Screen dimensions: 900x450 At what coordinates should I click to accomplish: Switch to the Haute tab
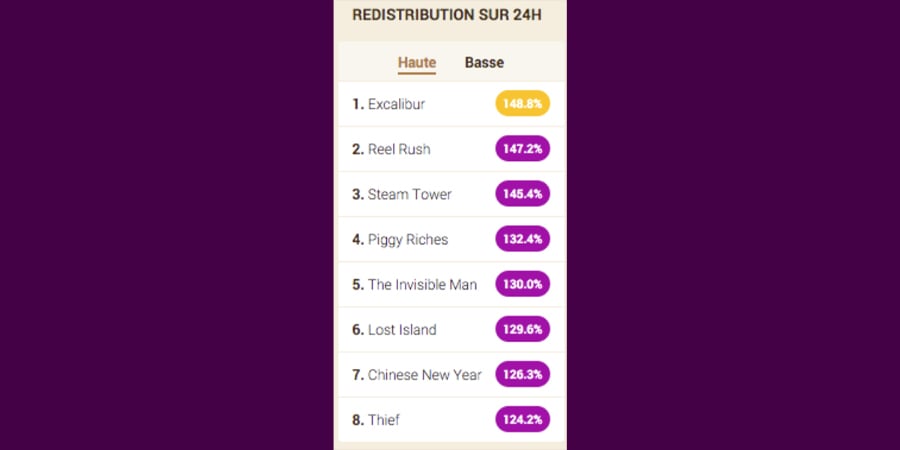coord(417,63)
